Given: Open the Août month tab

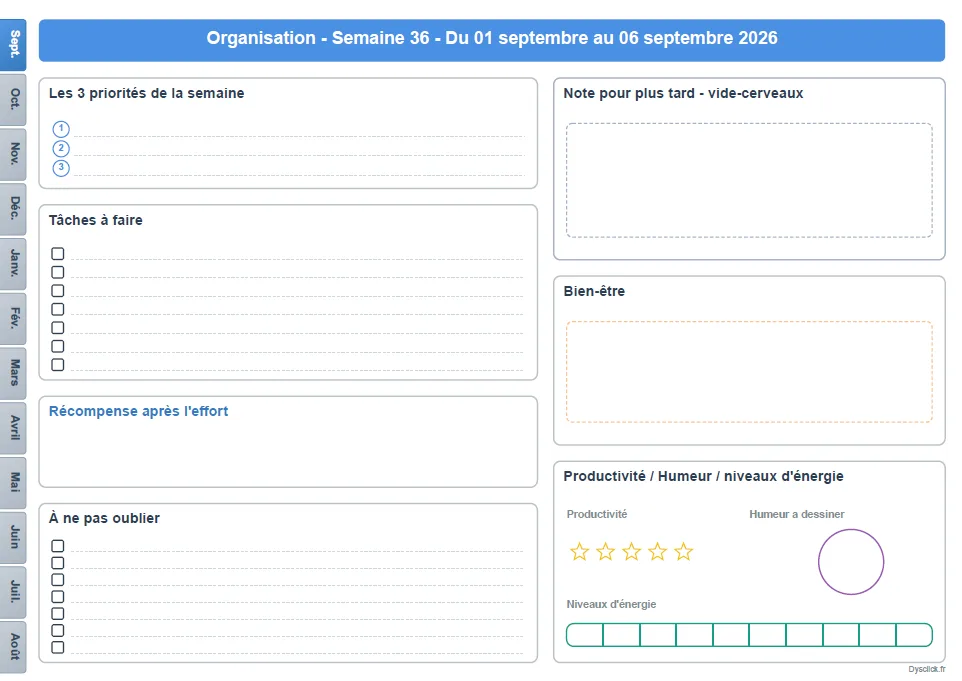Looking at the screenshot, I should [x=13, y=647].
